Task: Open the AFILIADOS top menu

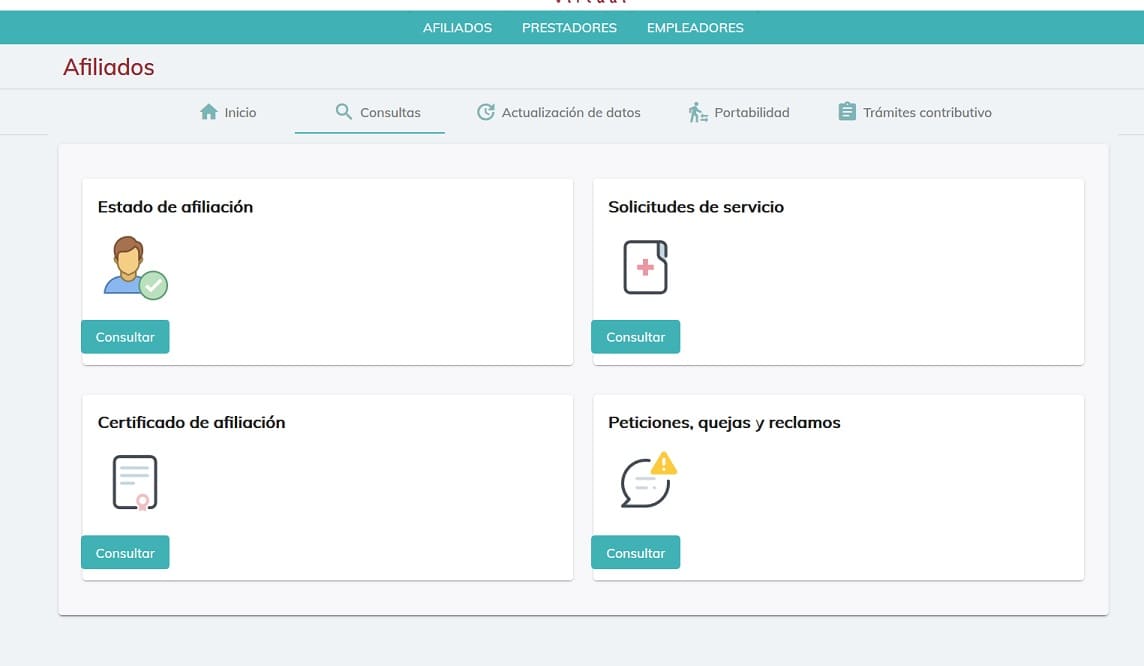Action: [x=457, y=28]
